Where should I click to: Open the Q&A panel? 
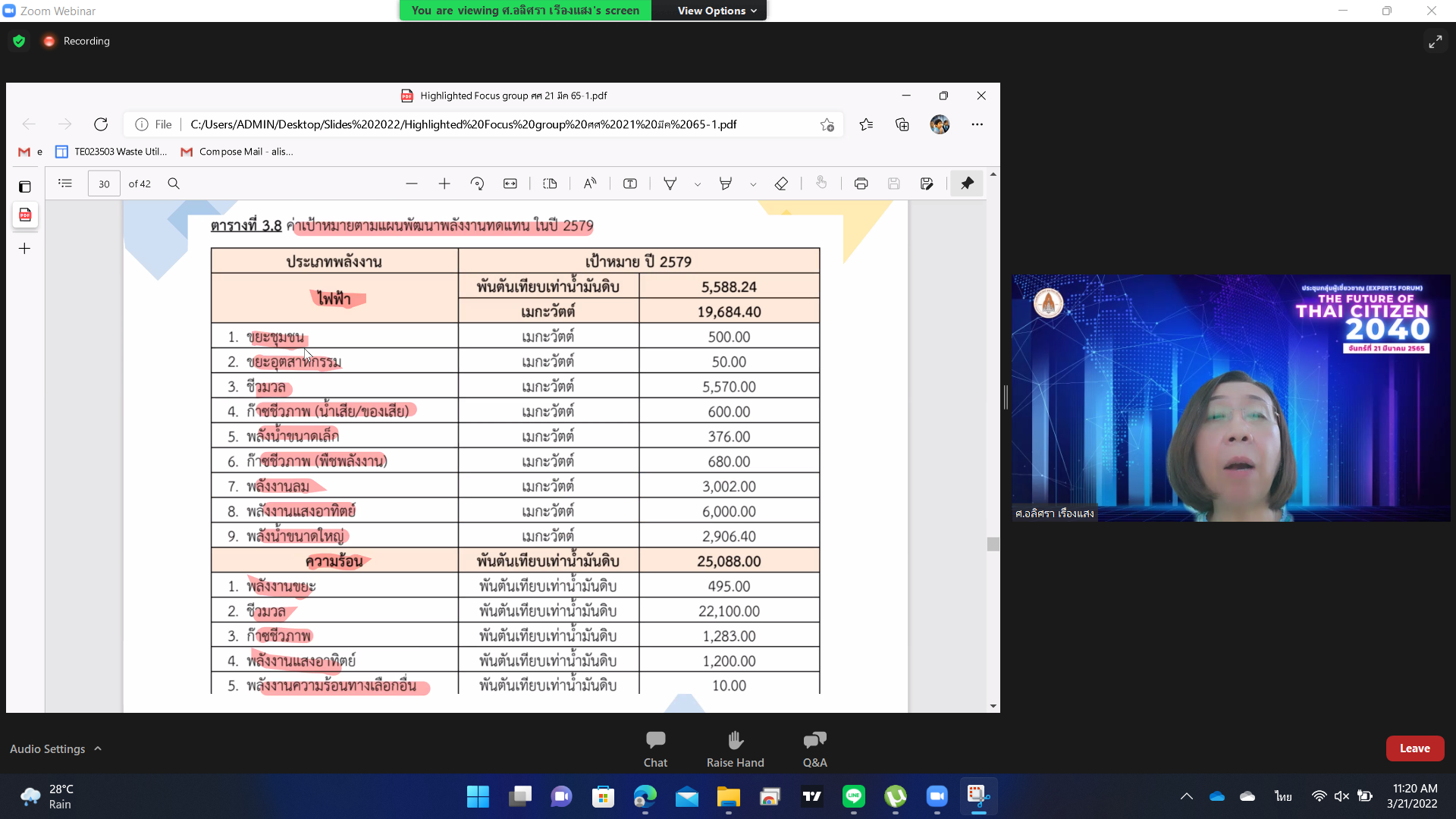814,748
